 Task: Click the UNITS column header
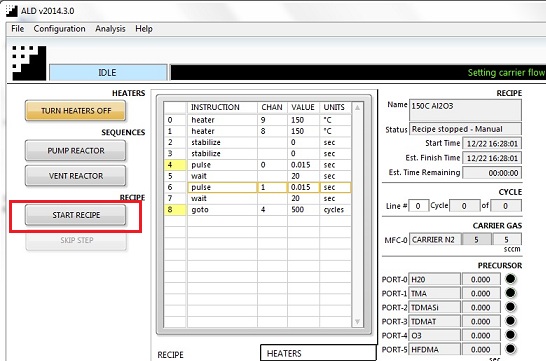click(335, 107)
